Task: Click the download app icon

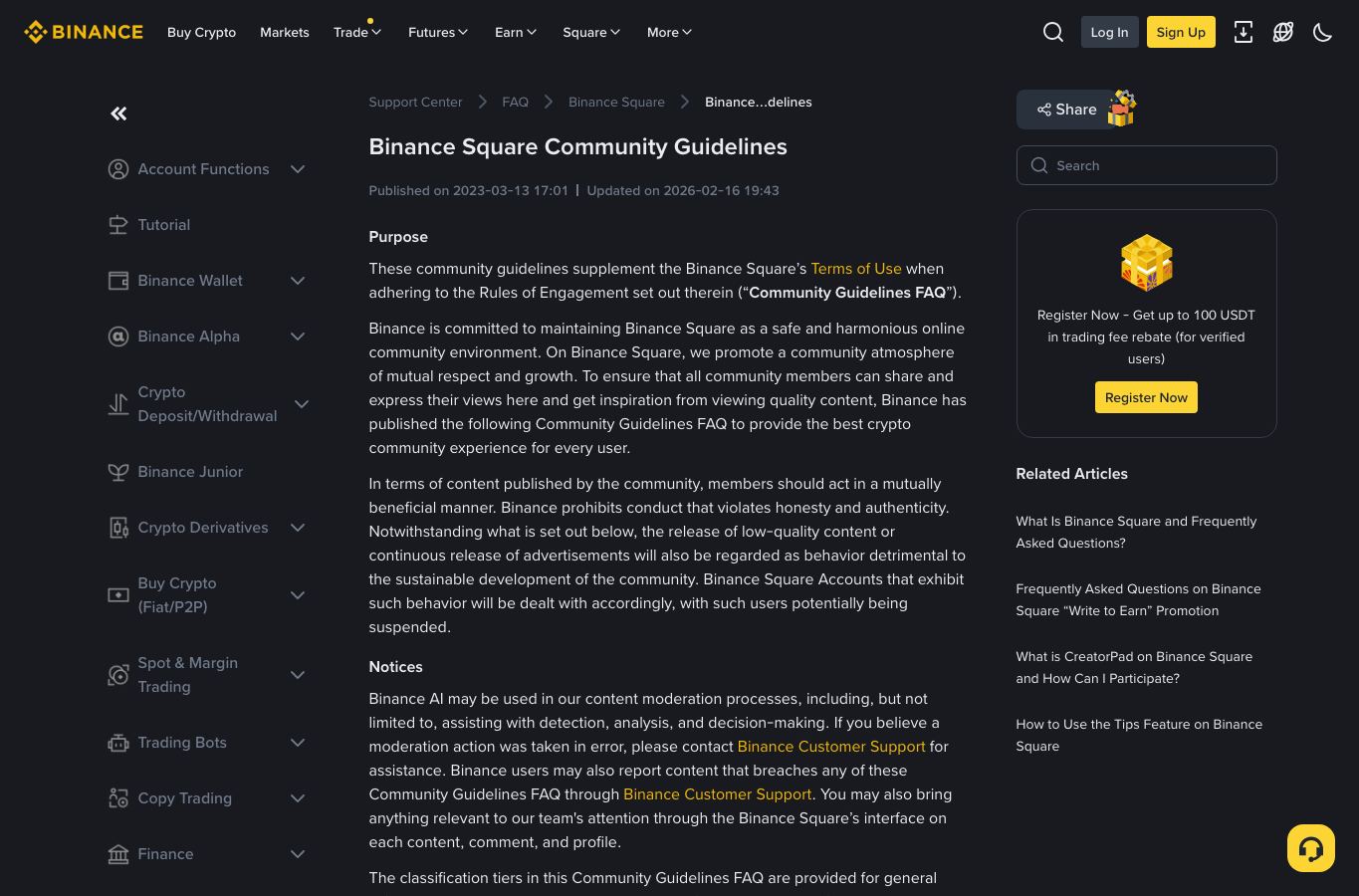Action: pos(1244,32)
